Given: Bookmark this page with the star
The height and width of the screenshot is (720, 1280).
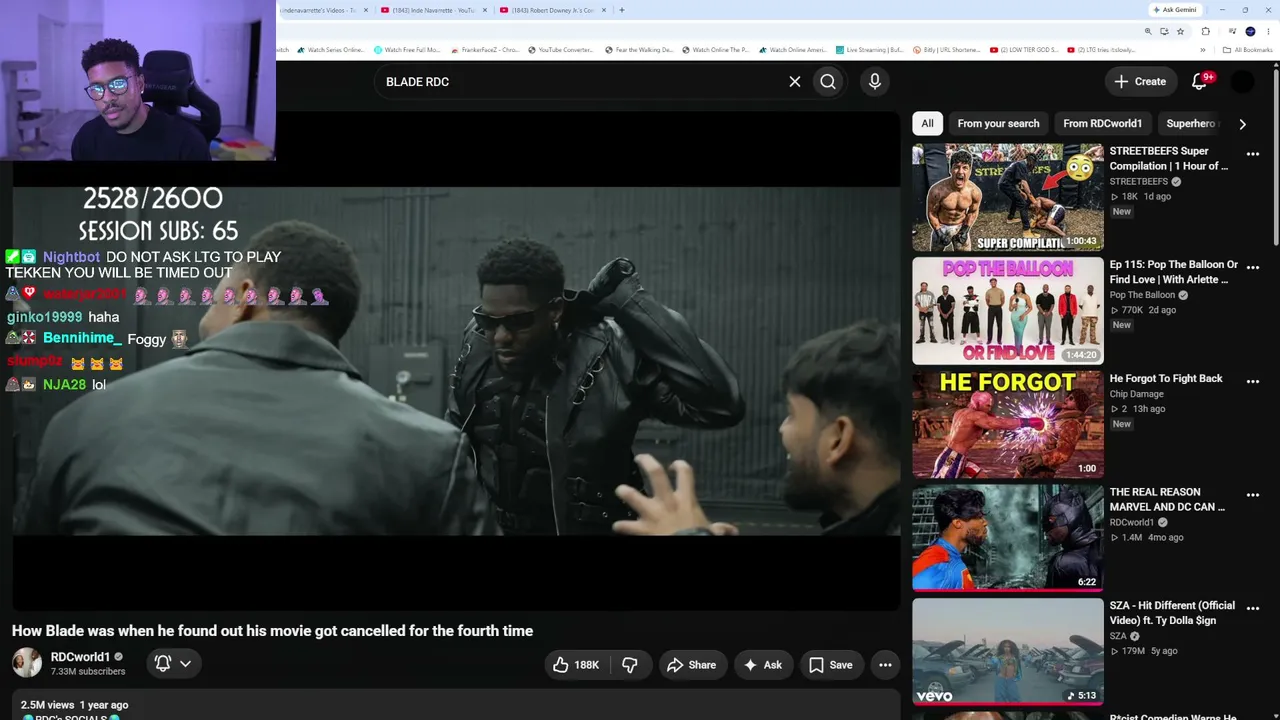Looking at the screenshot, I should (x=1180, y=31).
